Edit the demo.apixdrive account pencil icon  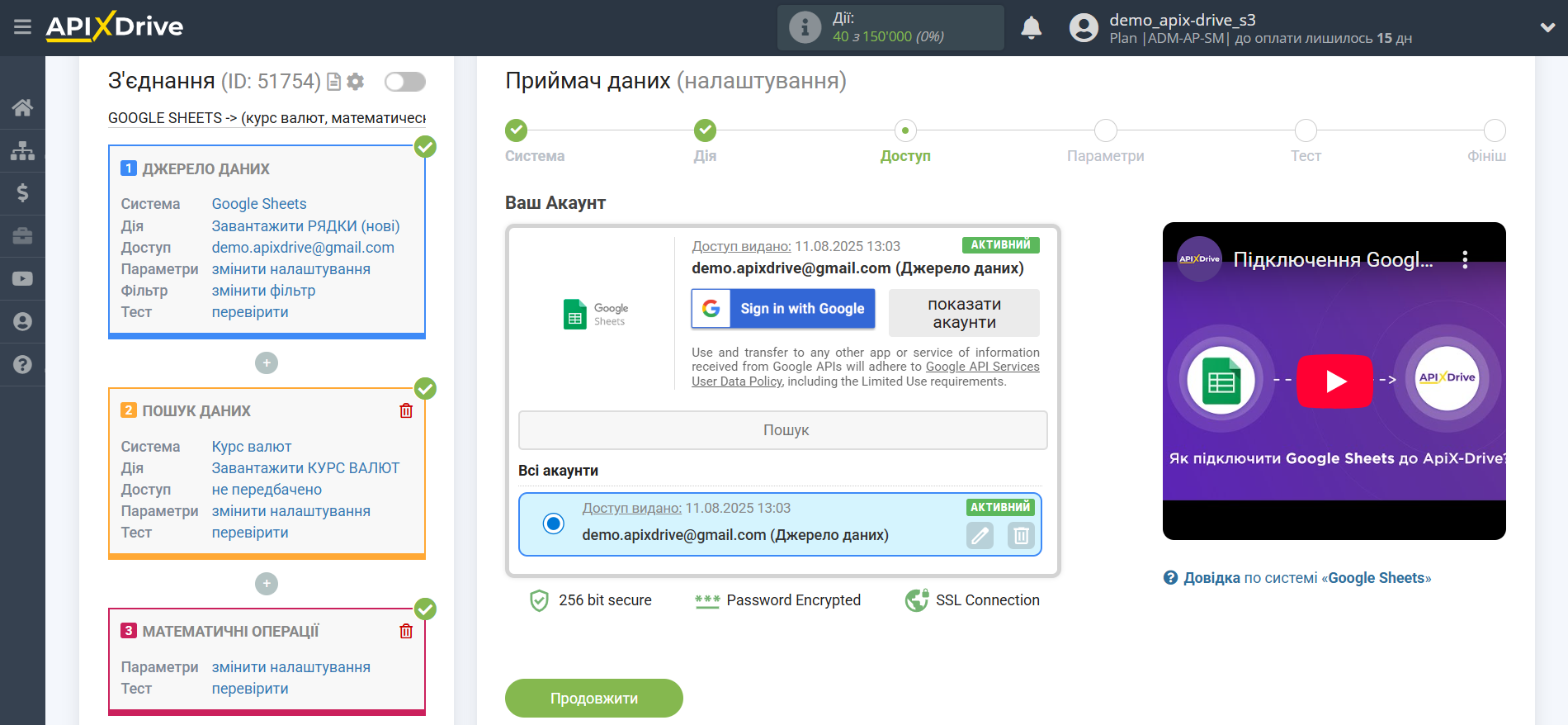tap(980, 536)
